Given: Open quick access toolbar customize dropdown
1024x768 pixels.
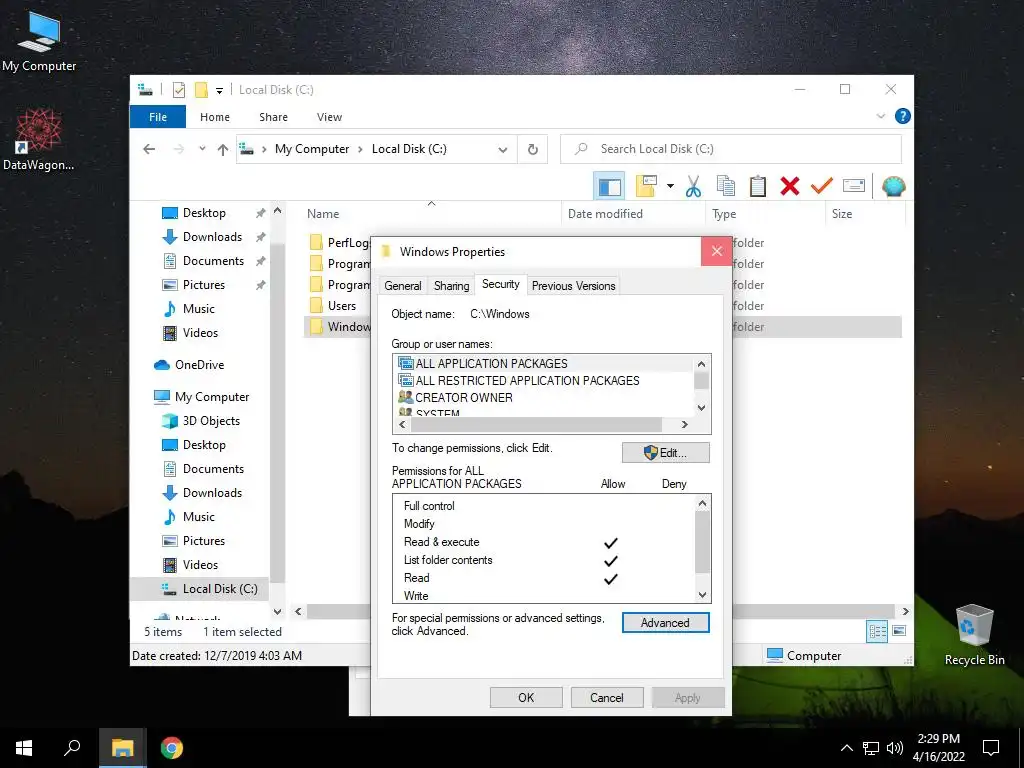Looking at the screenshot, I should (219, 91).
